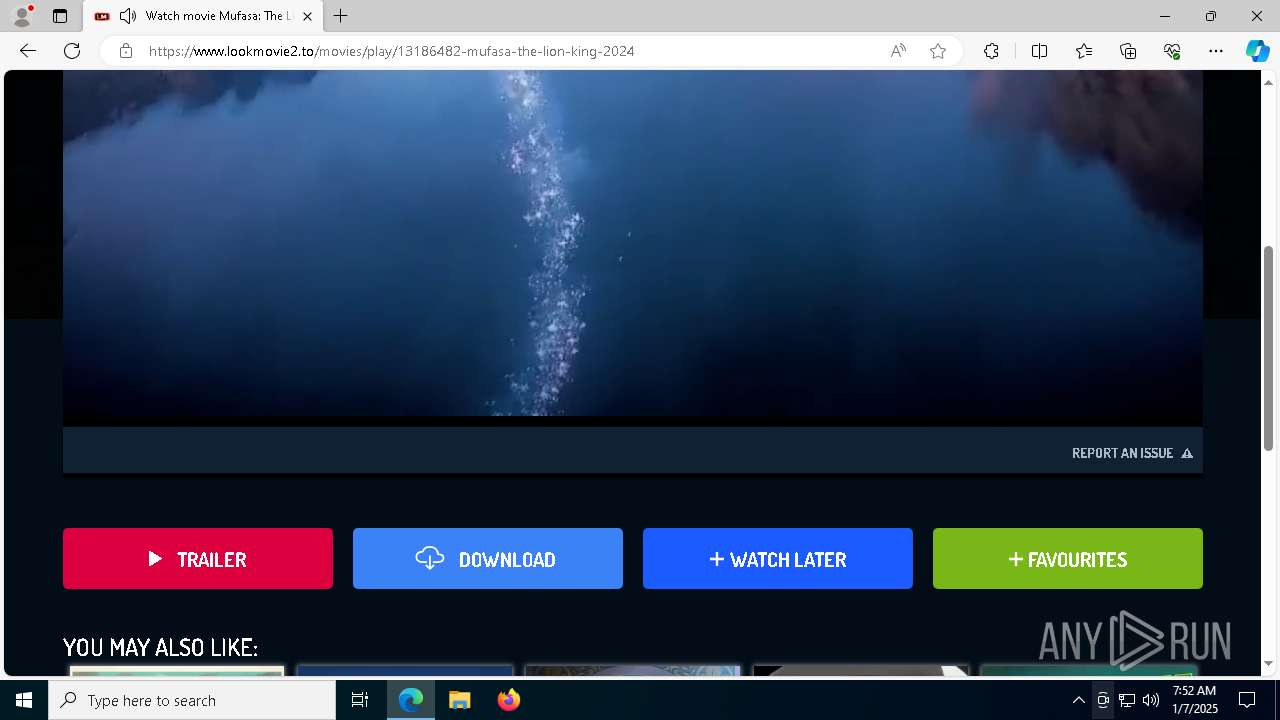Click the lookmovie2.to URL address bar

[391, 51]
